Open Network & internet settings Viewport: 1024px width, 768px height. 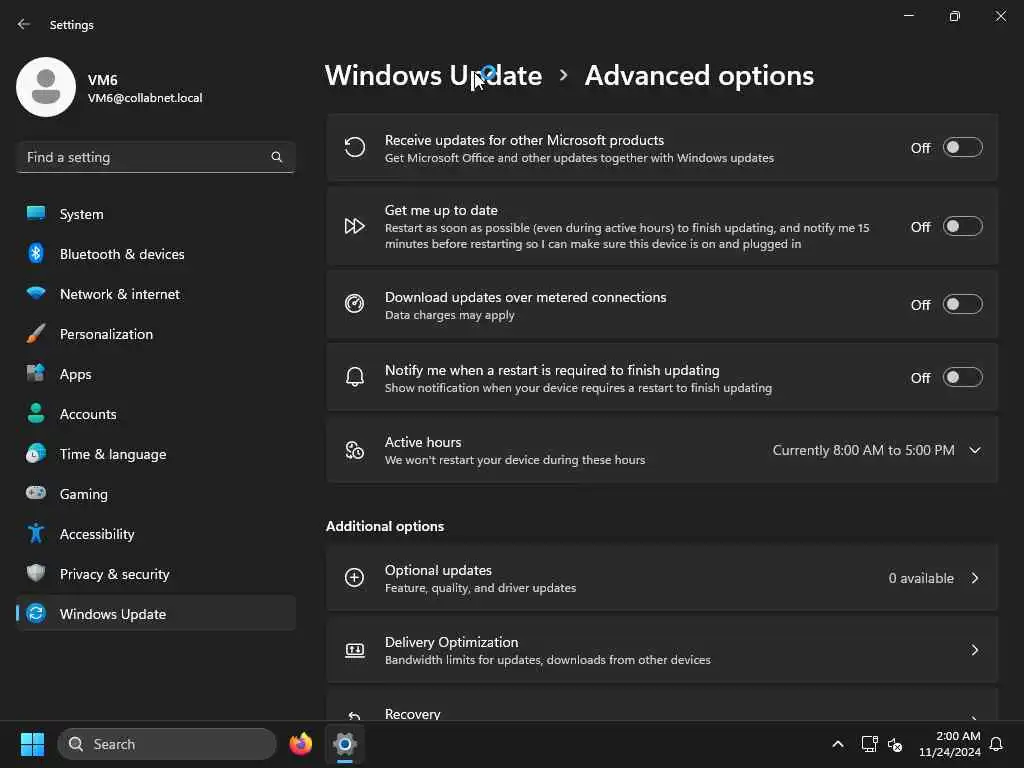click(x=155, y=294)
